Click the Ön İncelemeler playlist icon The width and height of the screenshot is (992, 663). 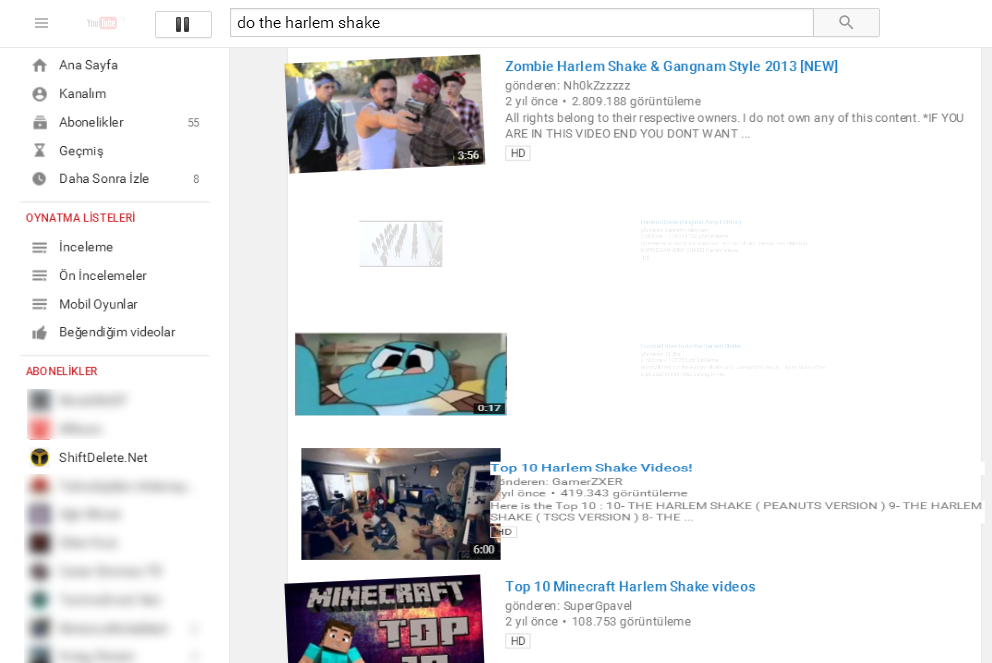point(39,276)
